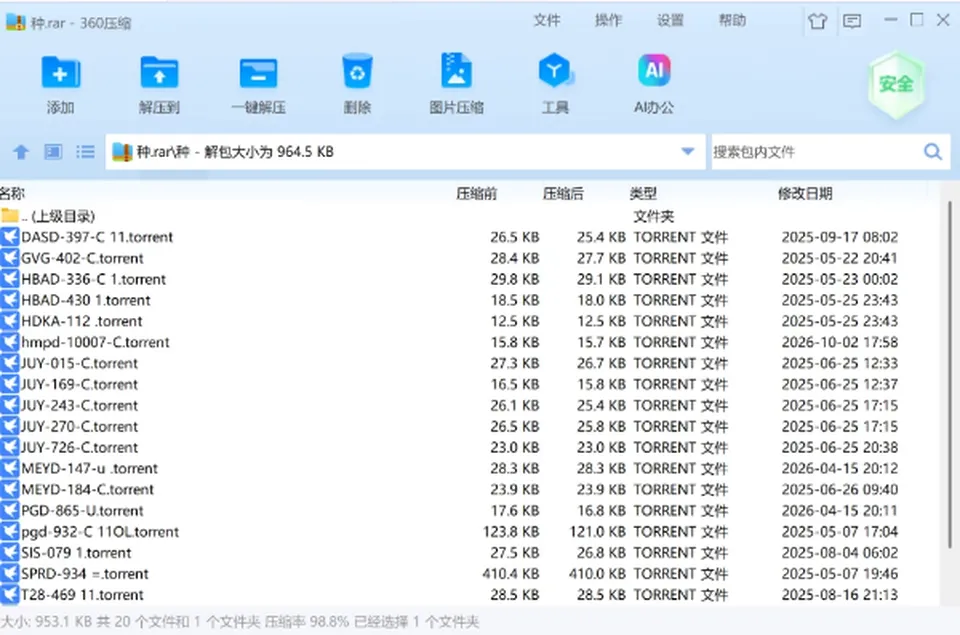Expand the archive path dropdown arrow
The height and width of the screenshot is (635, 960).
click(688, 151)
